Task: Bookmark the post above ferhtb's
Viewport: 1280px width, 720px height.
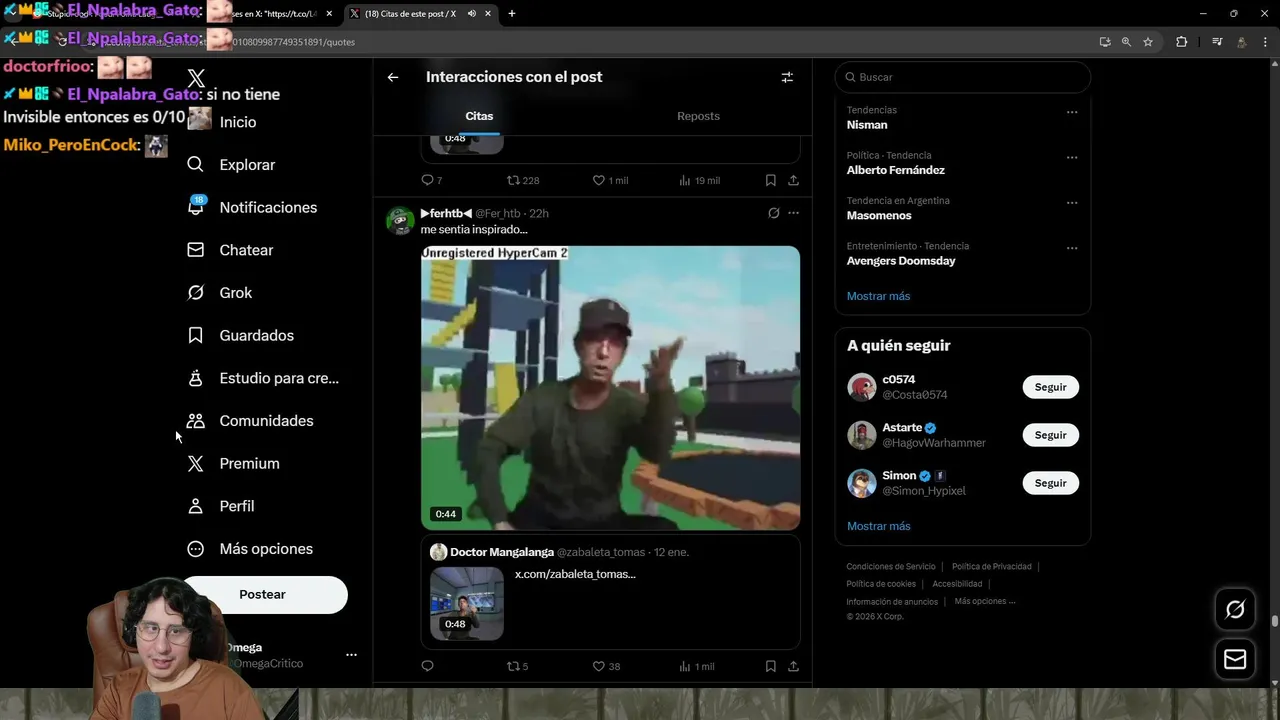Action: [770, 181]
